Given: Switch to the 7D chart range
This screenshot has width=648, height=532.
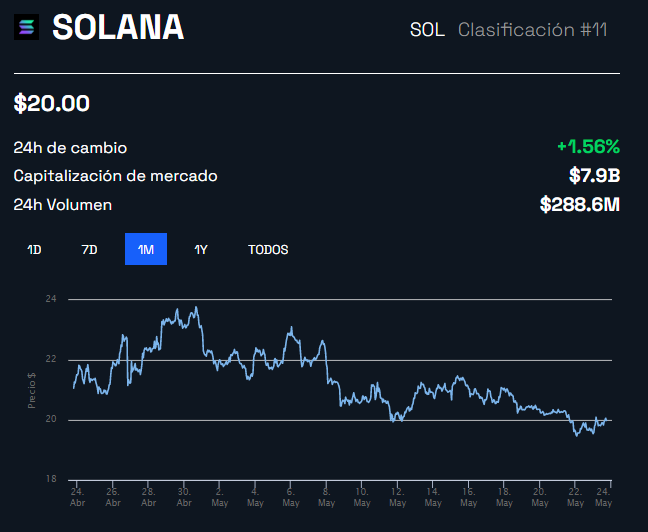Looking at the screenshot, I should point(89,249).
